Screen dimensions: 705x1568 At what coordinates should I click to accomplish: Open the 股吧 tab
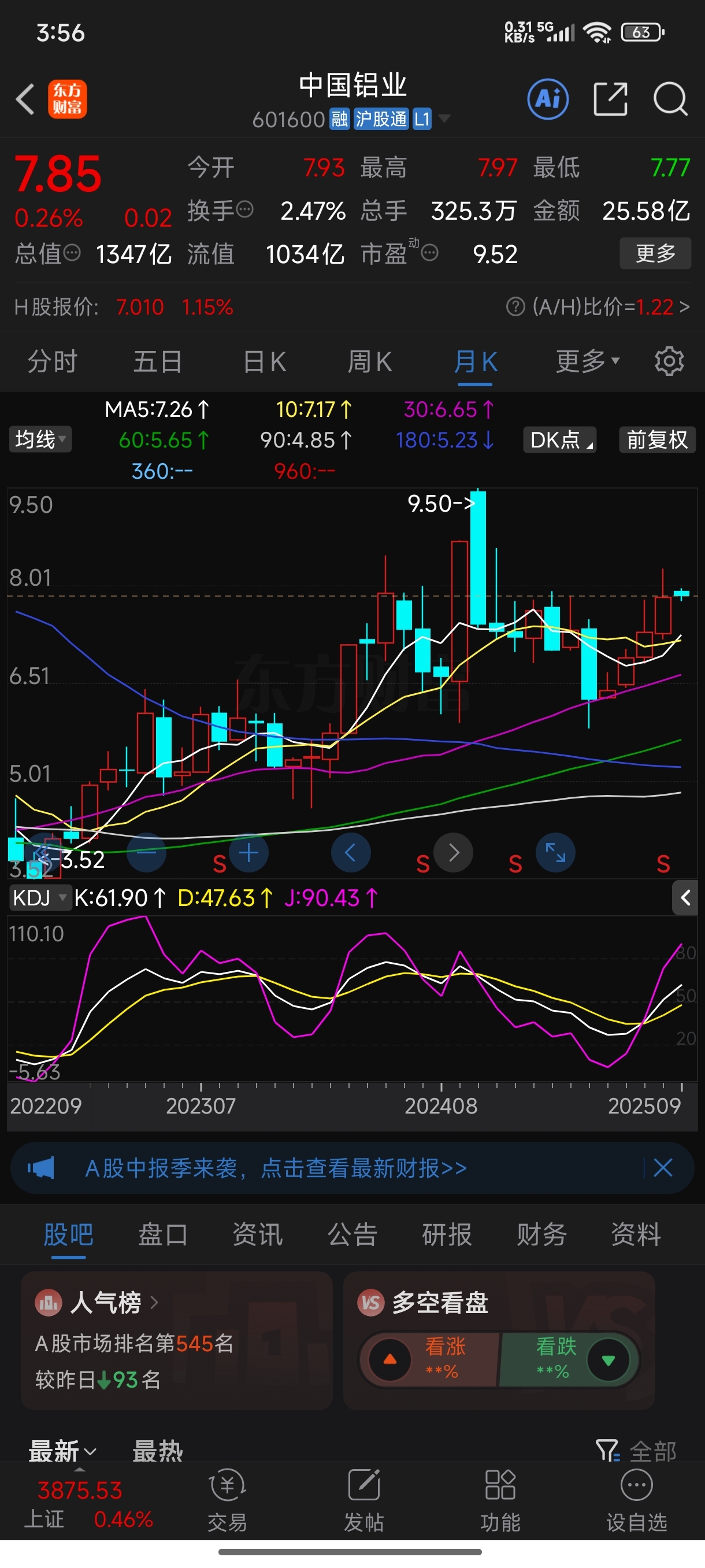click(68, 1234)
